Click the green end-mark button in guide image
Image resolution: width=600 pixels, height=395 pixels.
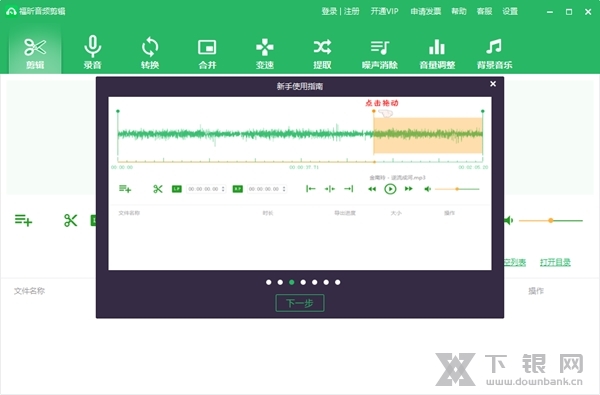pyautogui.click(x=238, y=189)
